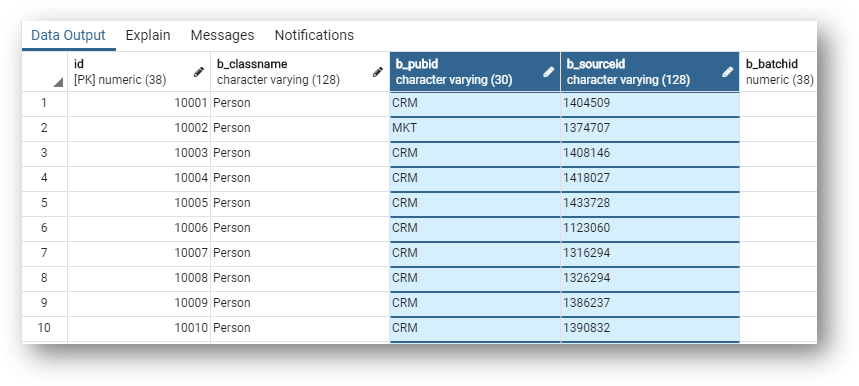This screenshot has width=859, height=386.
Task: Click the pencil icon in b_pubid header
Action: pyautogui.click(x=548, y=72)
